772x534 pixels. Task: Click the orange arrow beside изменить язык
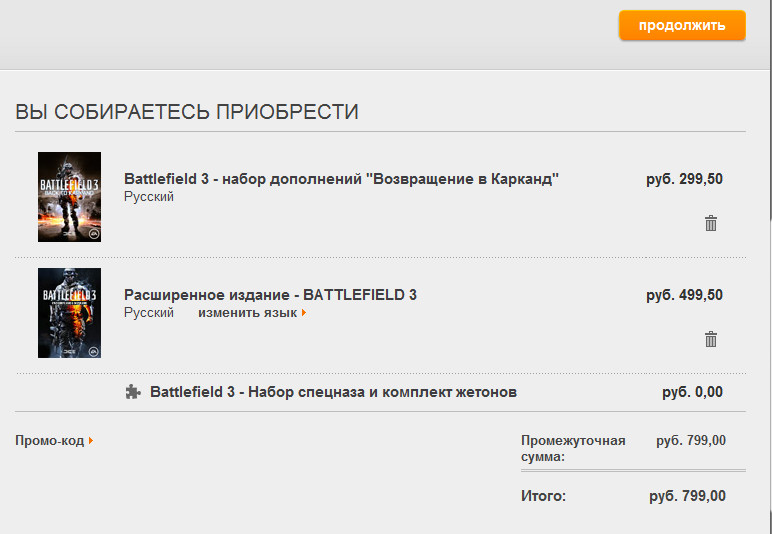pos(304,313)
